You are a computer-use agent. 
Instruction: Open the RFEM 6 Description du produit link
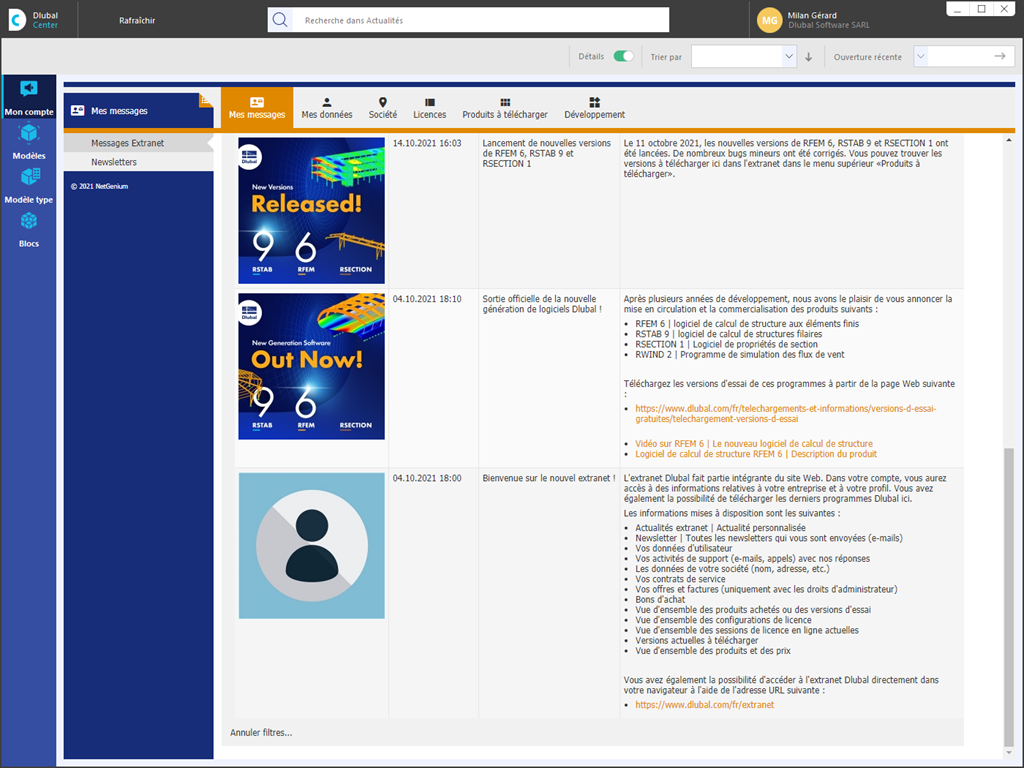[756, 454]
